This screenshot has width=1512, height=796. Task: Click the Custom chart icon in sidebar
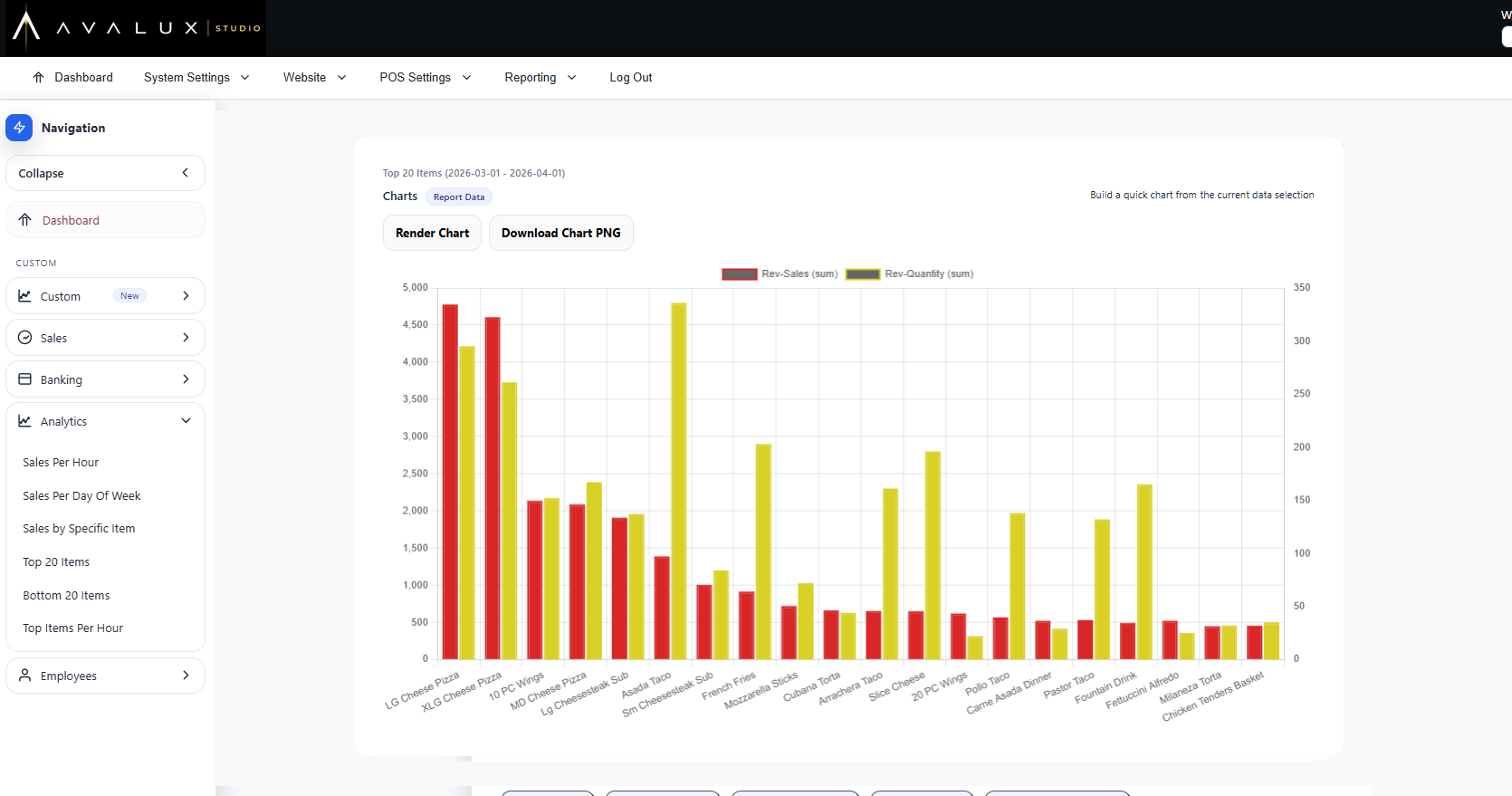point(25,296)
